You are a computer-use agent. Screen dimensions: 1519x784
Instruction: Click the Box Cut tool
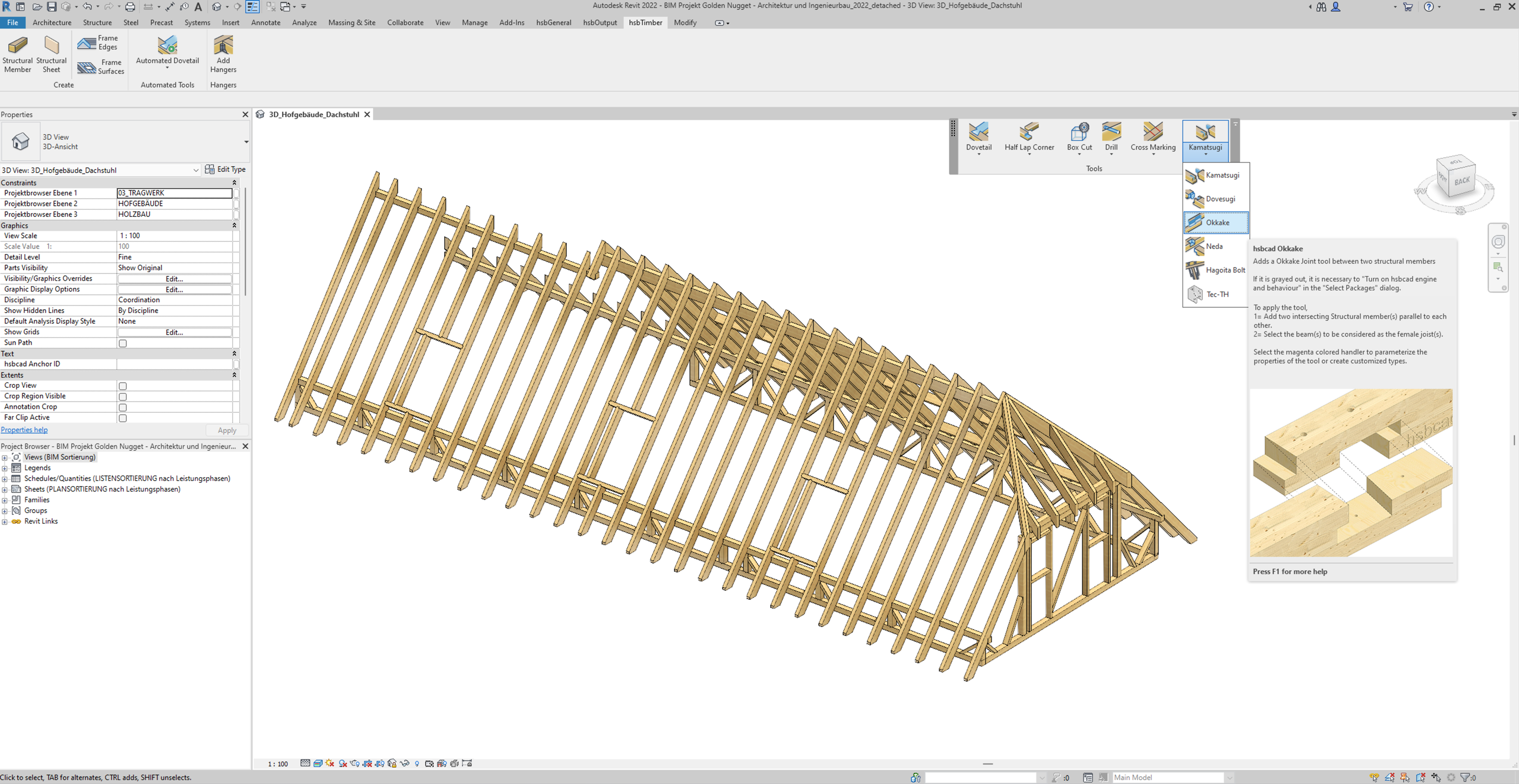[1079, 133]
